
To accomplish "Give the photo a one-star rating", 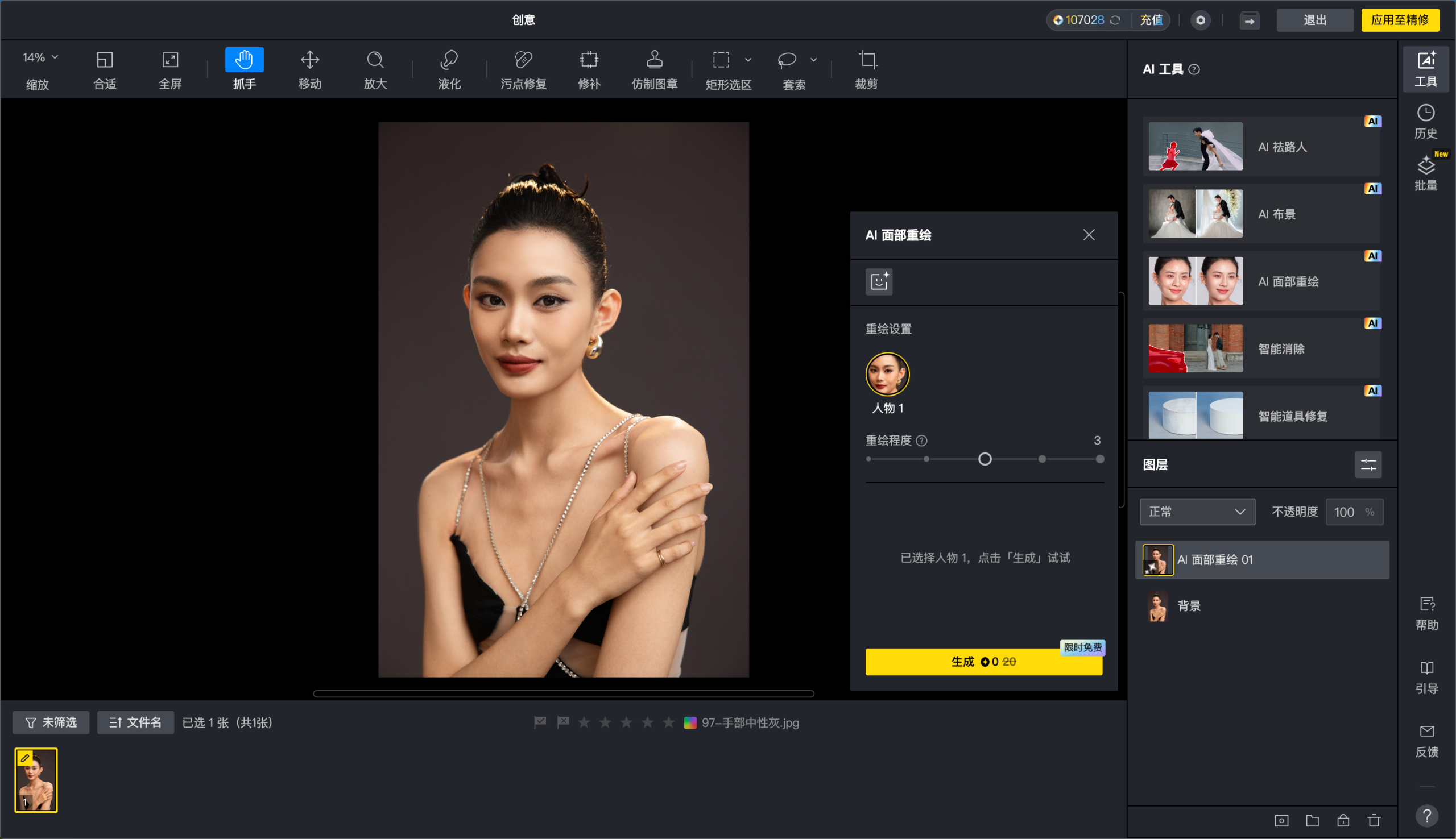I will click(585, 722).
